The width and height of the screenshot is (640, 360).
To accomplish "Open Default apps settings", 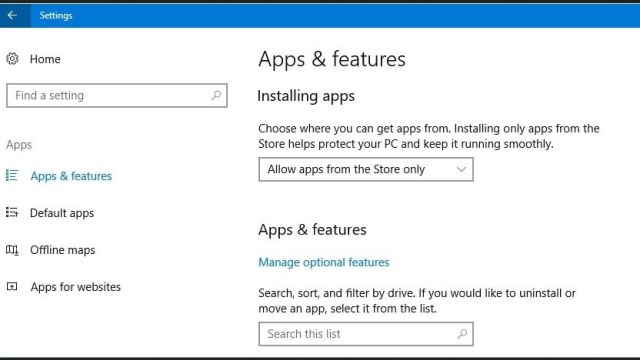I will tap(62, 213).
